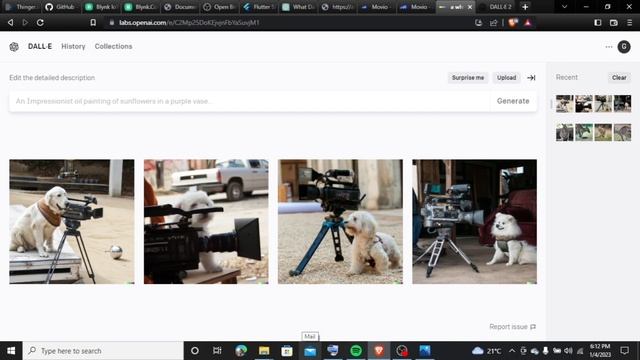The image size is (640, 360).
Task: Open Task View on the taskbar
Action: point(217,351)
